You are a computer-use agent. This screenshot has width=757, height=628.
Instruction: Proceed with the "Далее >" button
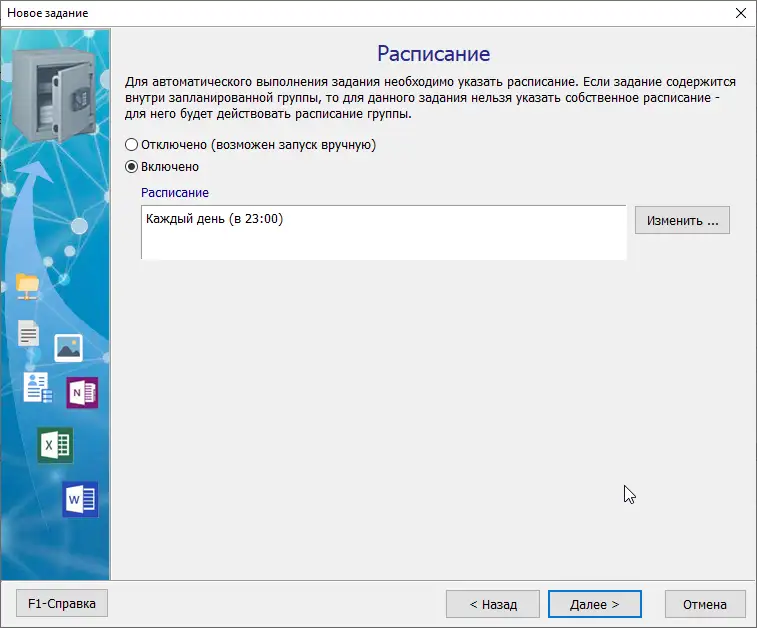[x=595, y=604]
